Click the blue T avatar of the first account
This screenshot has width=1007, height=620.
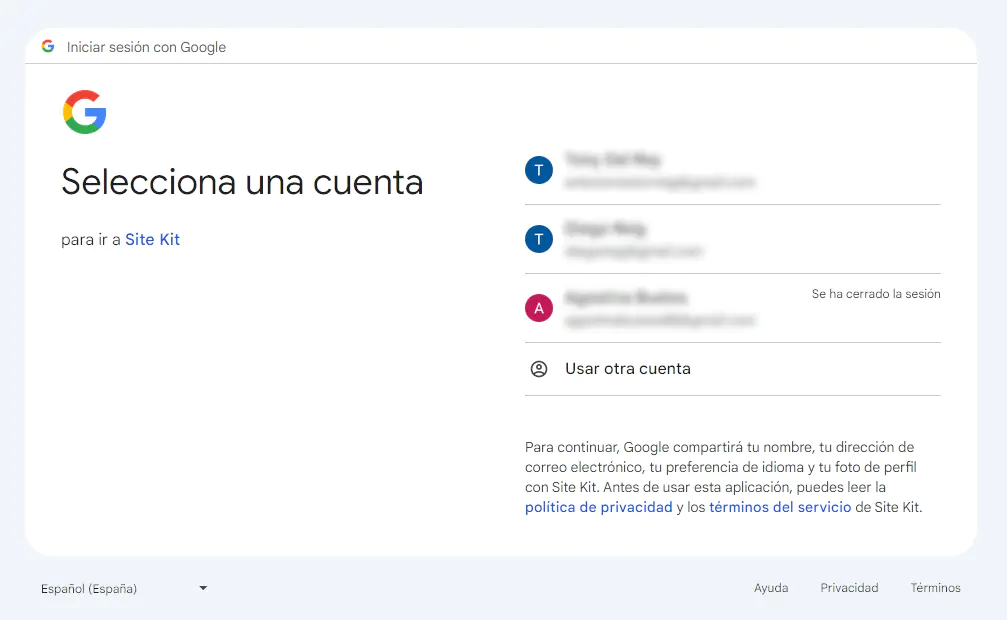(539, 170)
